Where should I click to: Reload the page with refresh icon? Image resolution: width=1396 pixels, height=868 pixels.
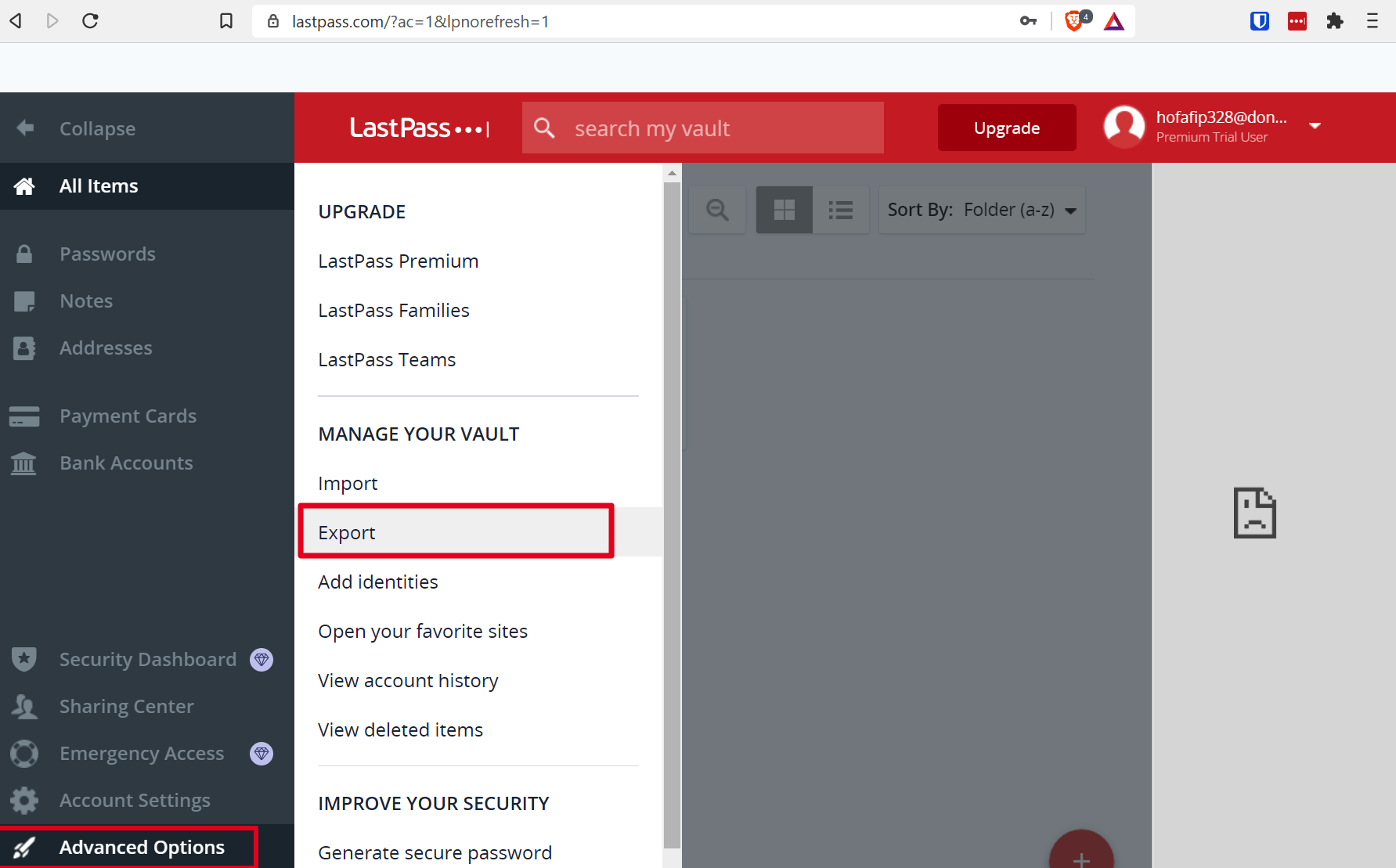(90, 21)
